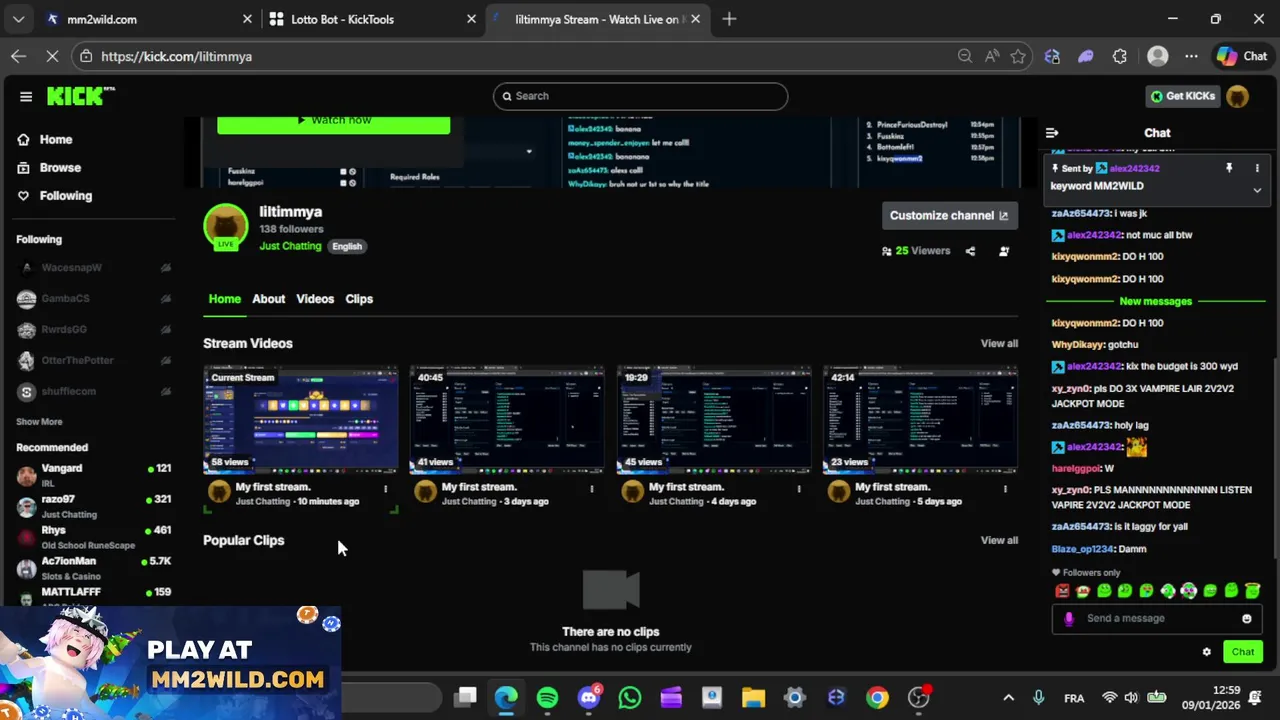The width and height of the screenshot is (1280, 720).
Task: Open OBS Studio from the taskbar
Action: pyautogui.click(x=918, y=697)
